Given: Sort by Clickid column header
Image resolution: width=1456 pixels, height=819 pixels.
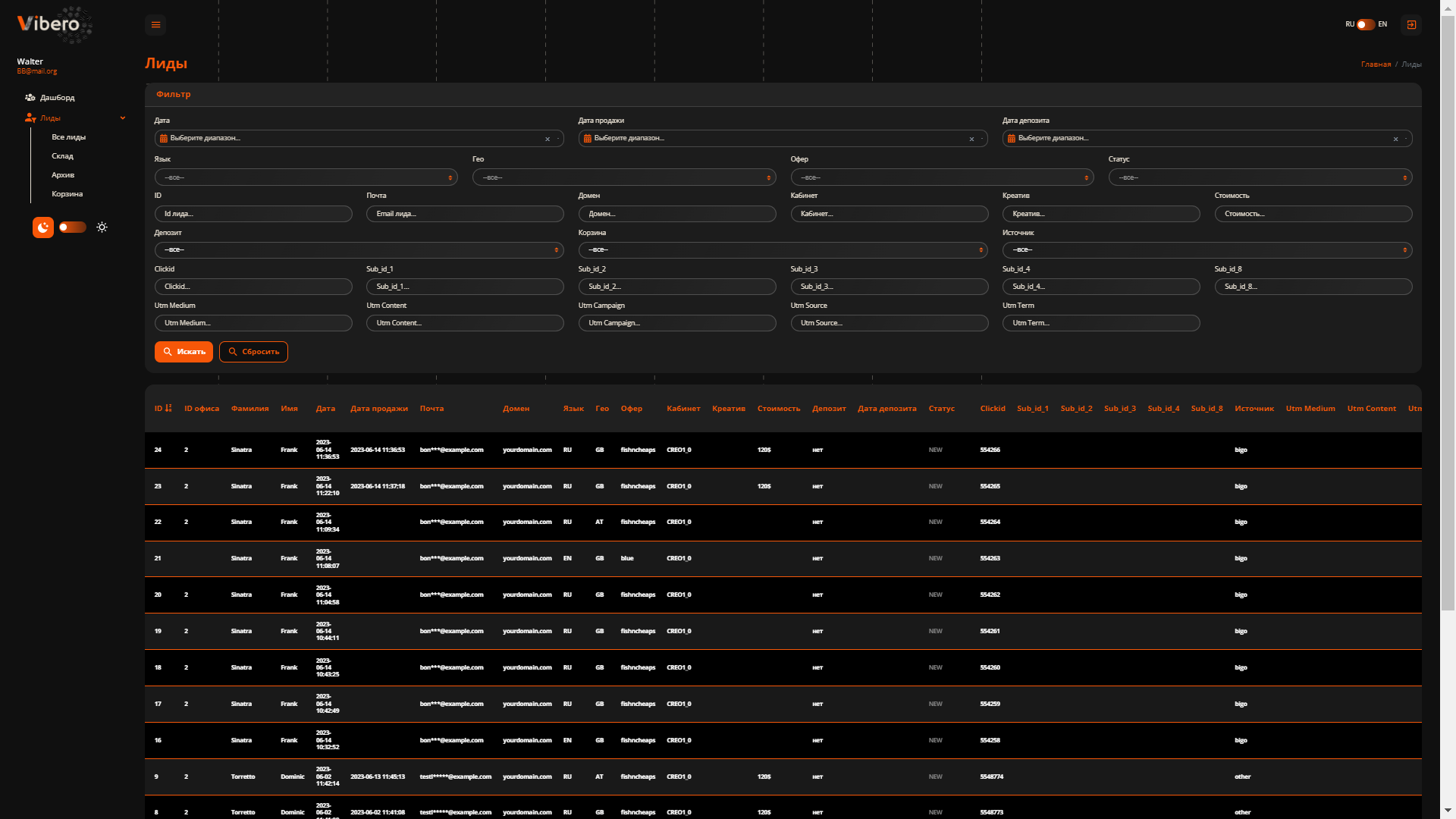Looking at the screenshot, I should pos(993,409).
